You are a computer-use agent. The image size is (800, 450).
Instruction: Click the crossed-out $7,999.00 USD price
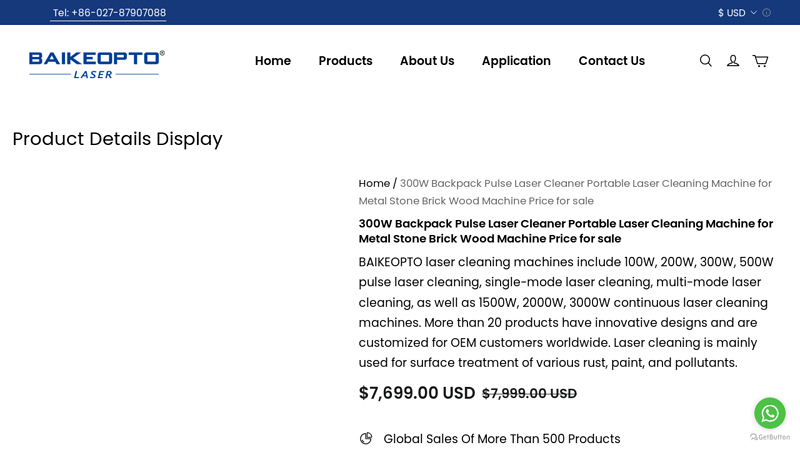529,394
